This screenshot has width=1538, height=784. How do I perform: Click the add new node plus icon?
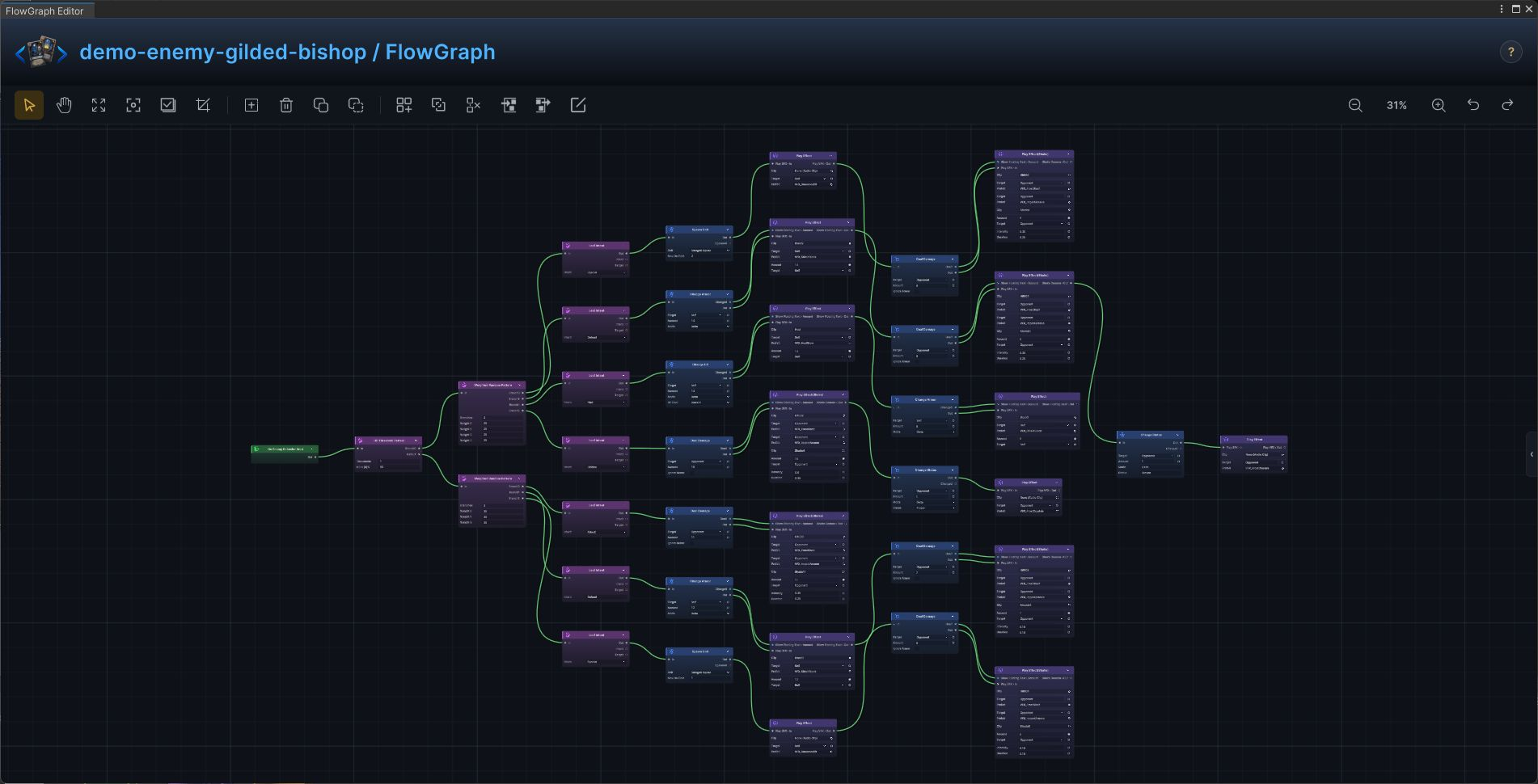(251, 105)
